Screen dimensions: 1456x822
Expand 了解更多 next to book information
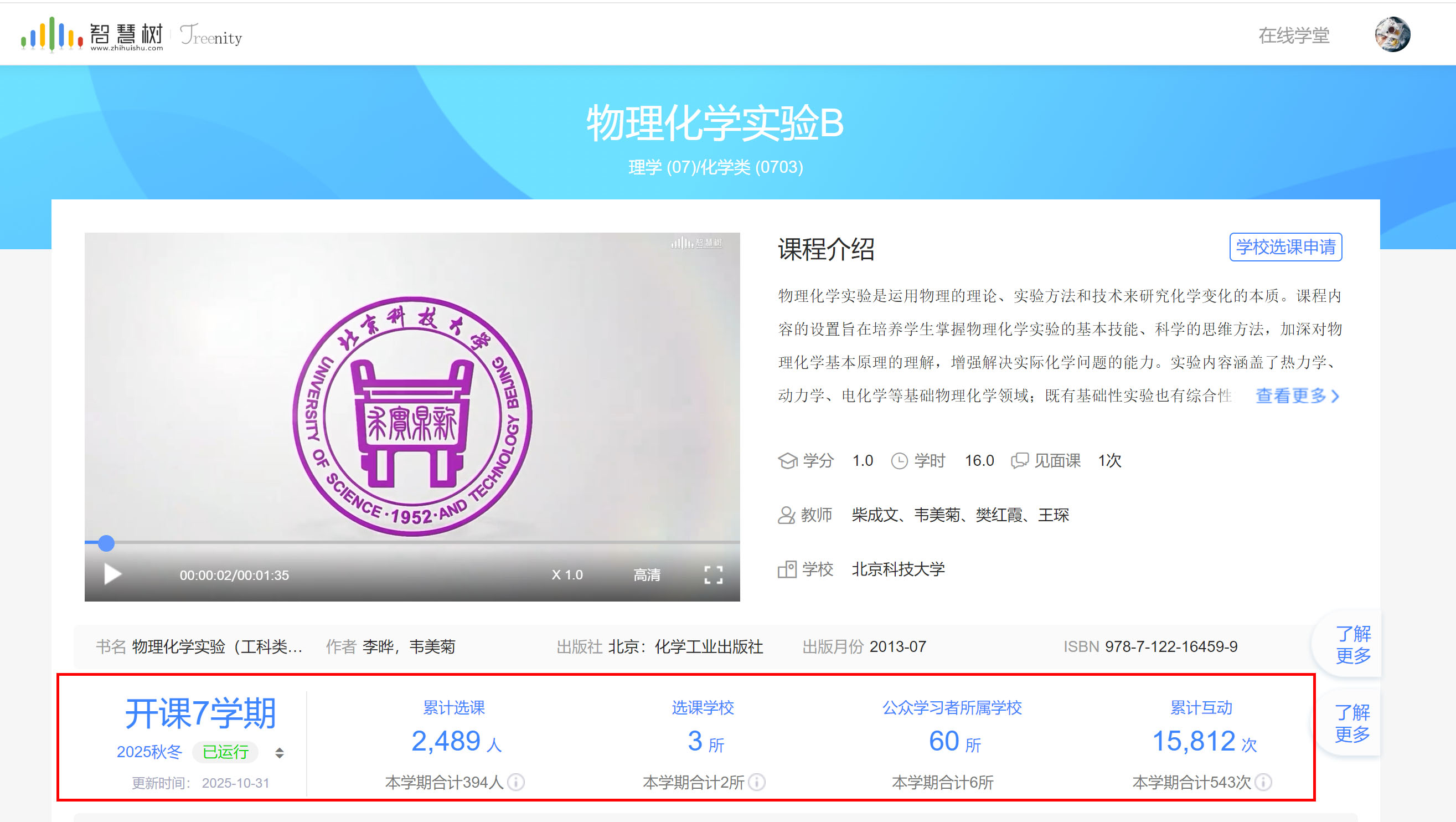(x=1353, y=645)
